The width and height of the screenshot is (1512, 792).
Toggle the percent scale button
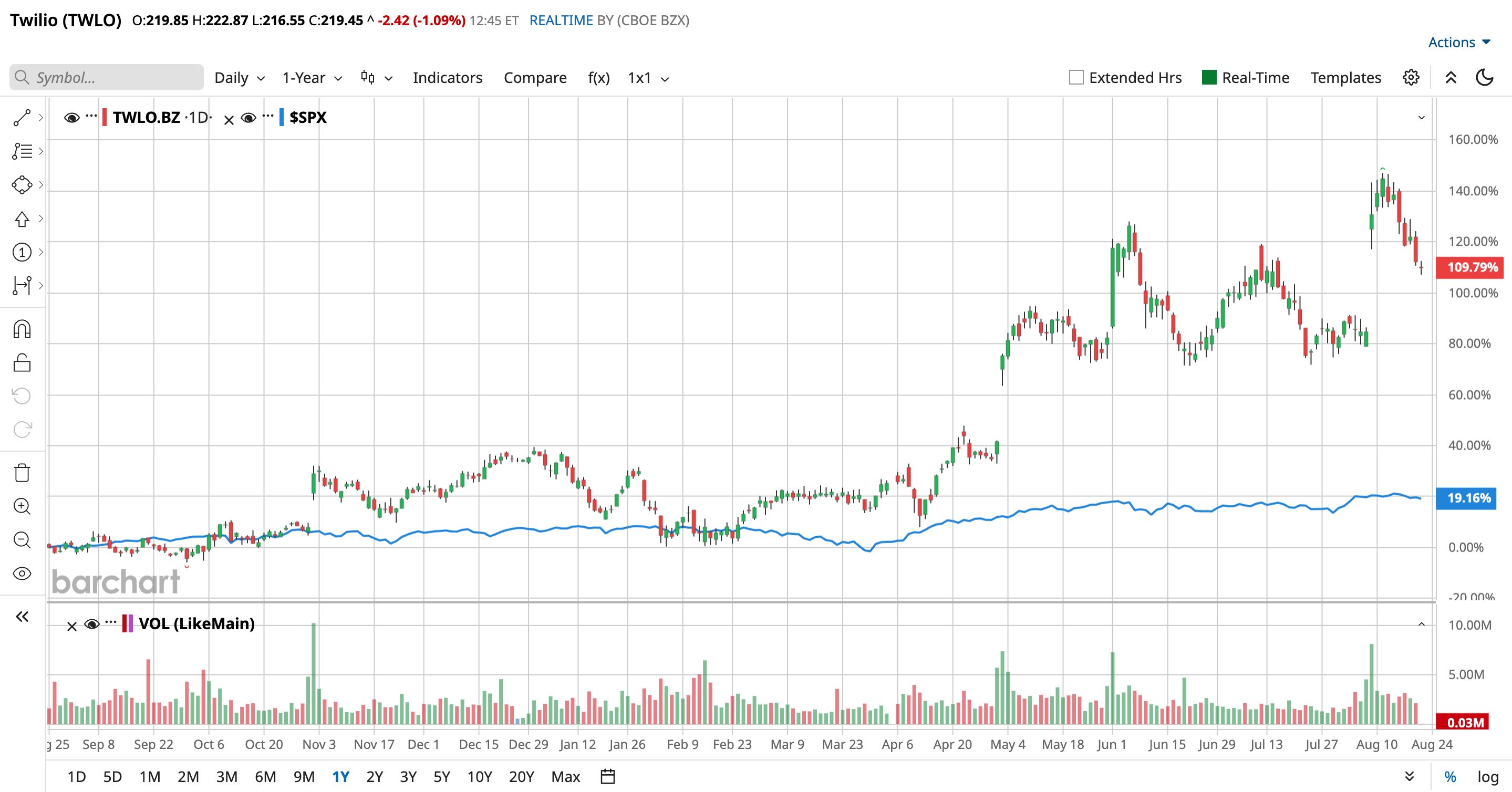(1451, 777)
